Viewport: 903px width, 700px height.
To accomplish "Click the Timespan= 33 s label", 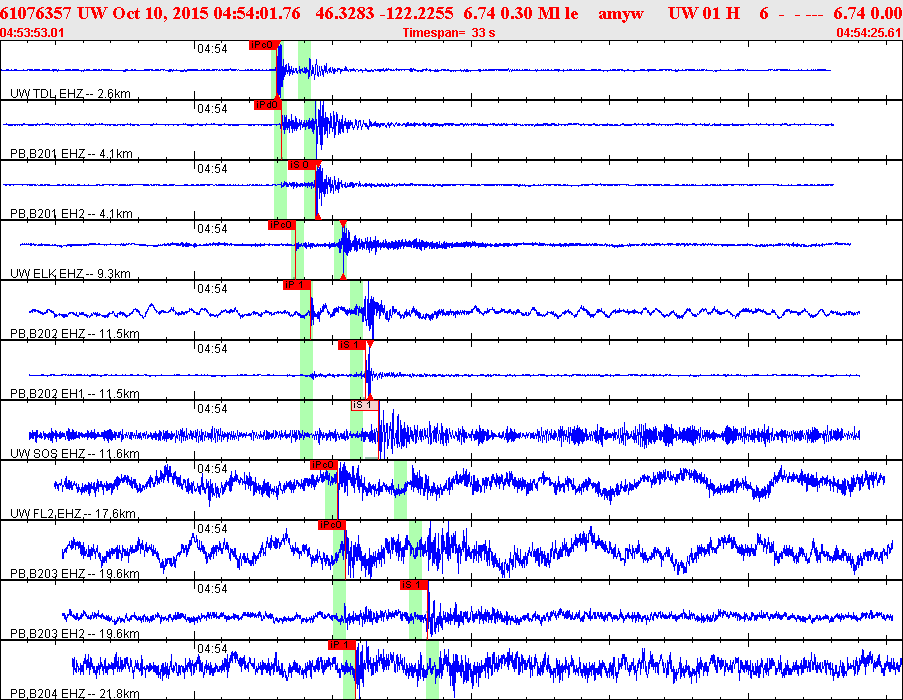I will (449, 33).
